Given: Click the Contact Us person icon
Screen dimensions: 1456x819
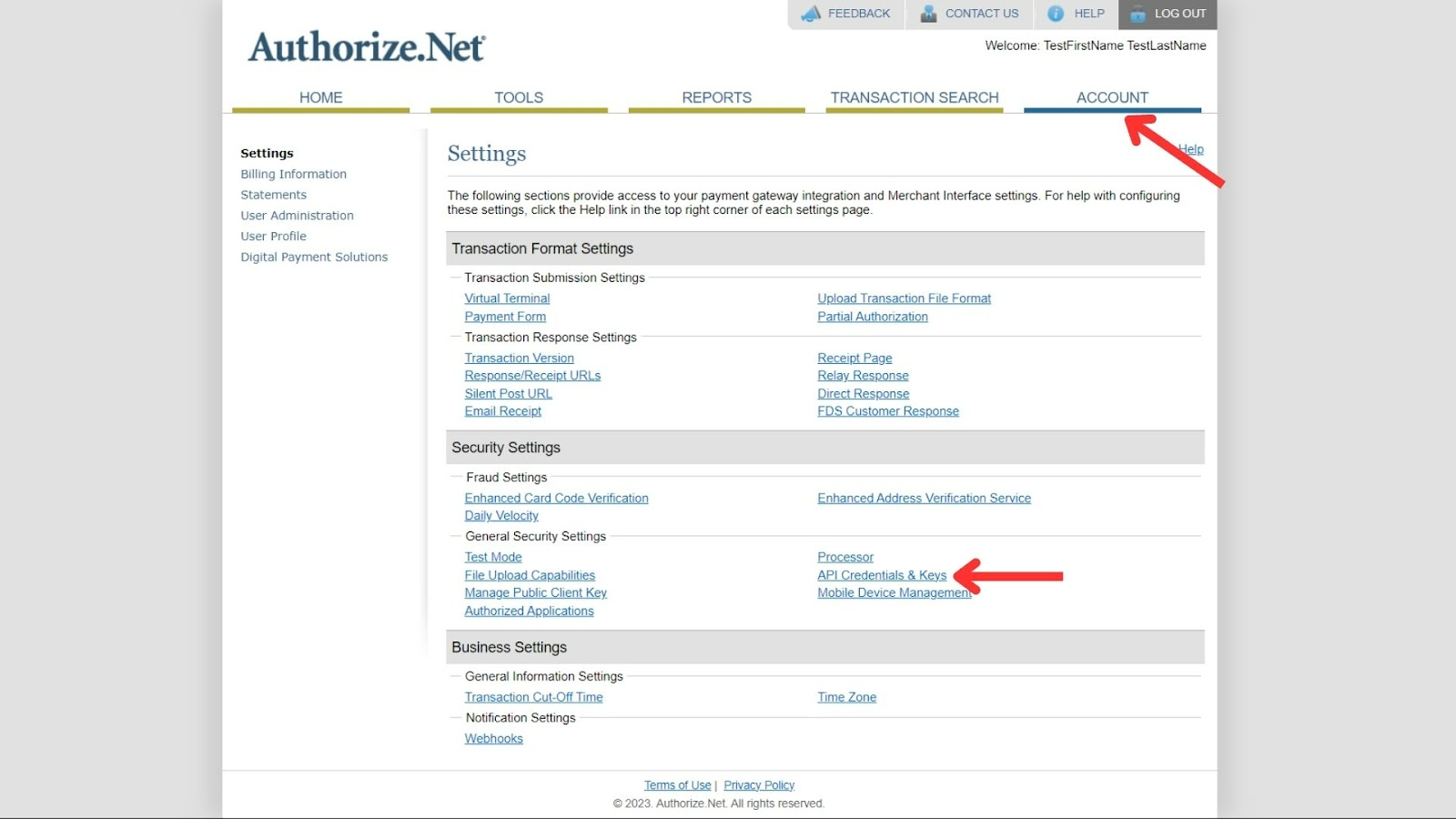Looking at the screenshot, I should coord(928,14).
